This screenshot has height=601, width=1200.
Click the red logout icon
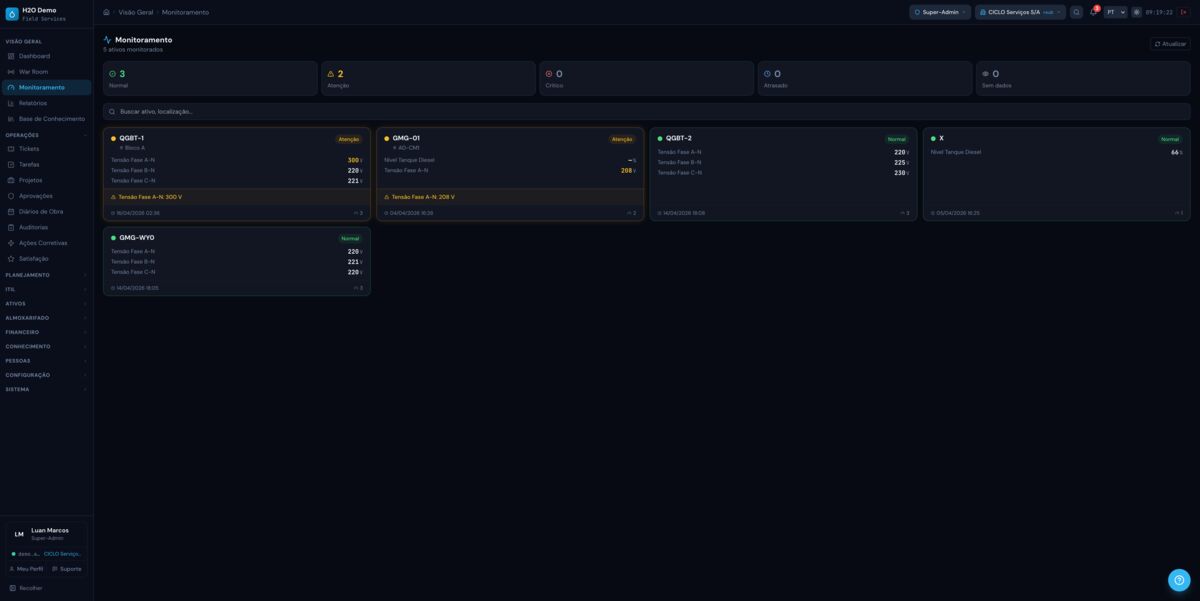click(1183, 12)
